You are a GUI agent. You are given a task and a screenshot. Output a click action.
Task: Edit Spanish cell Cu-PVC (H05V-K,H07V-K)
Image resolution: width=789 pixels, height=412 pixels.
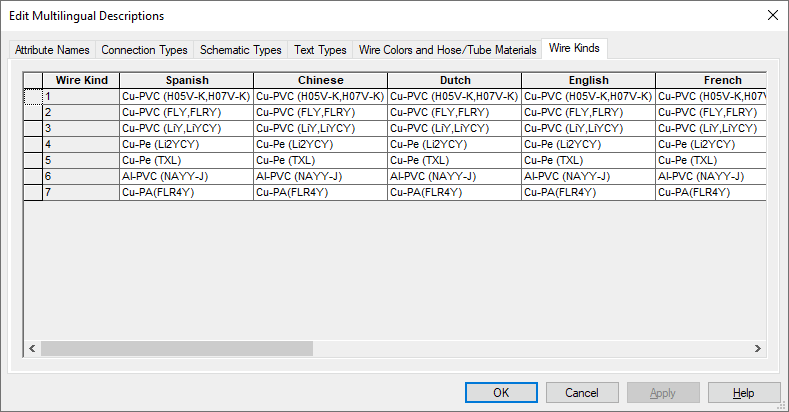tap(187, 97)
